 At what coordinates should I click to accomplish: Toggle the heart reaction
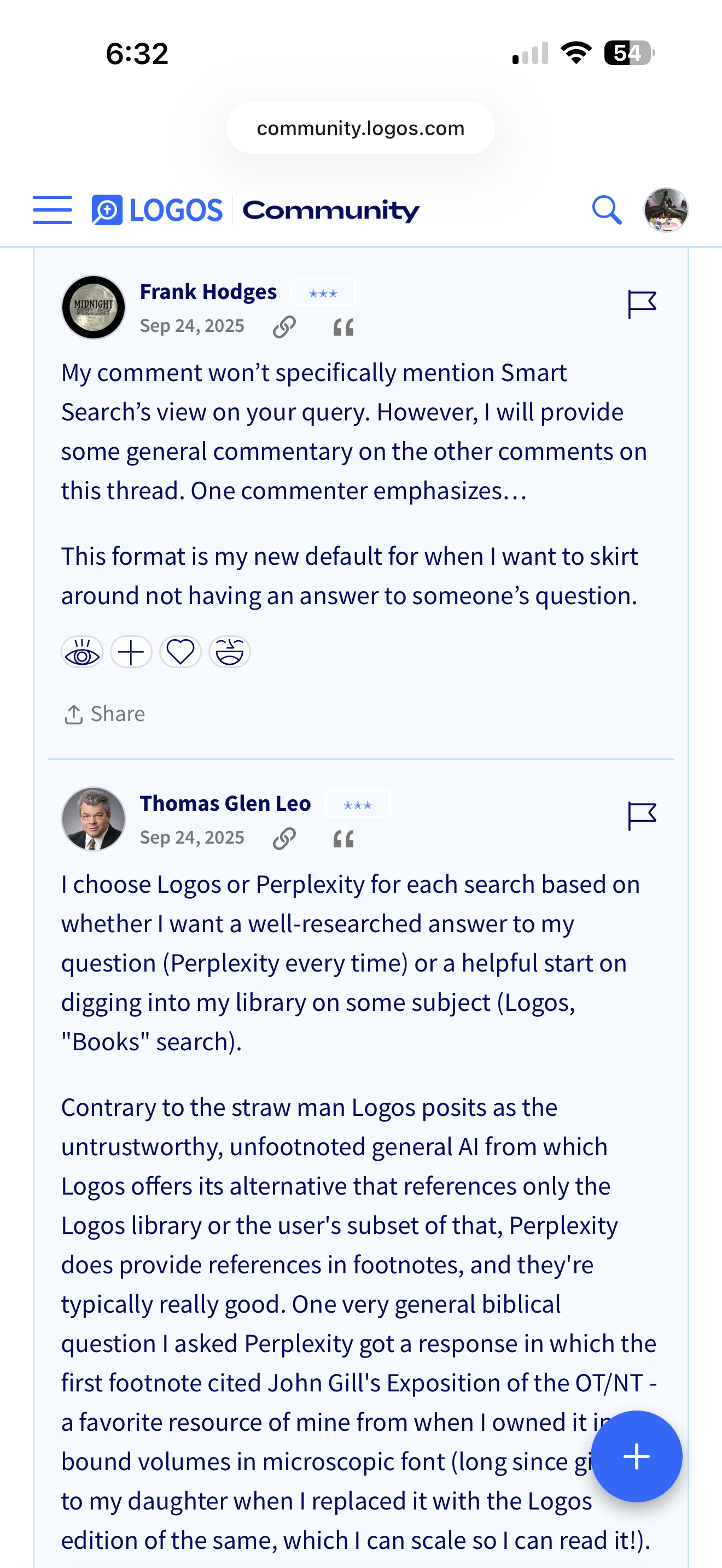click(181, 652)
